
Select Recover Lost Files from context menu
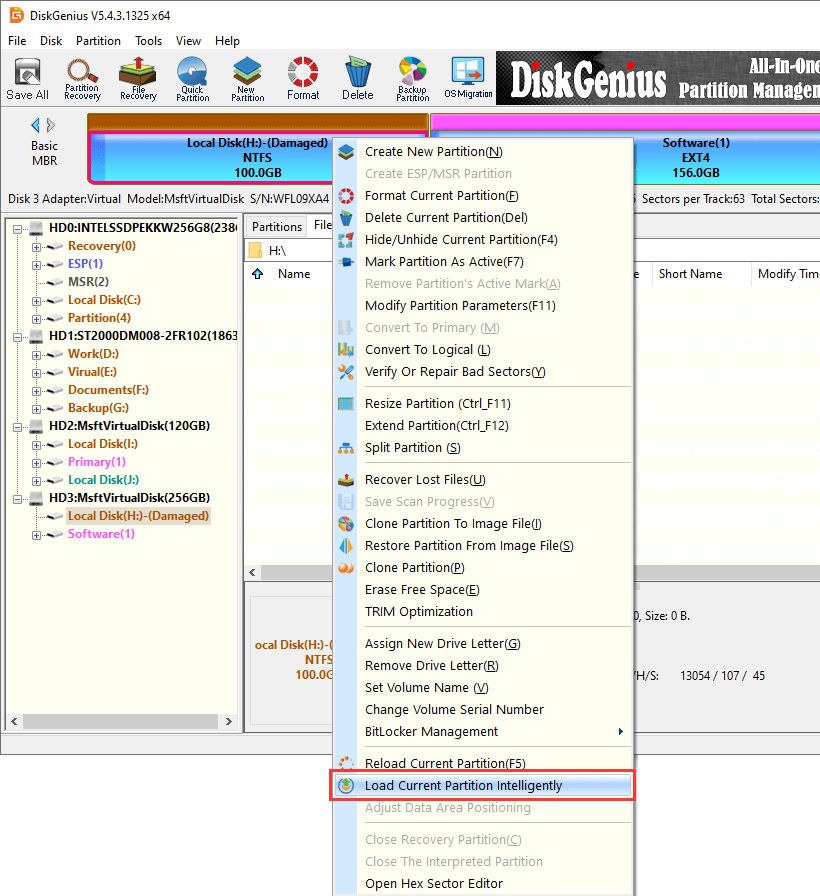[x=425, y=480]
